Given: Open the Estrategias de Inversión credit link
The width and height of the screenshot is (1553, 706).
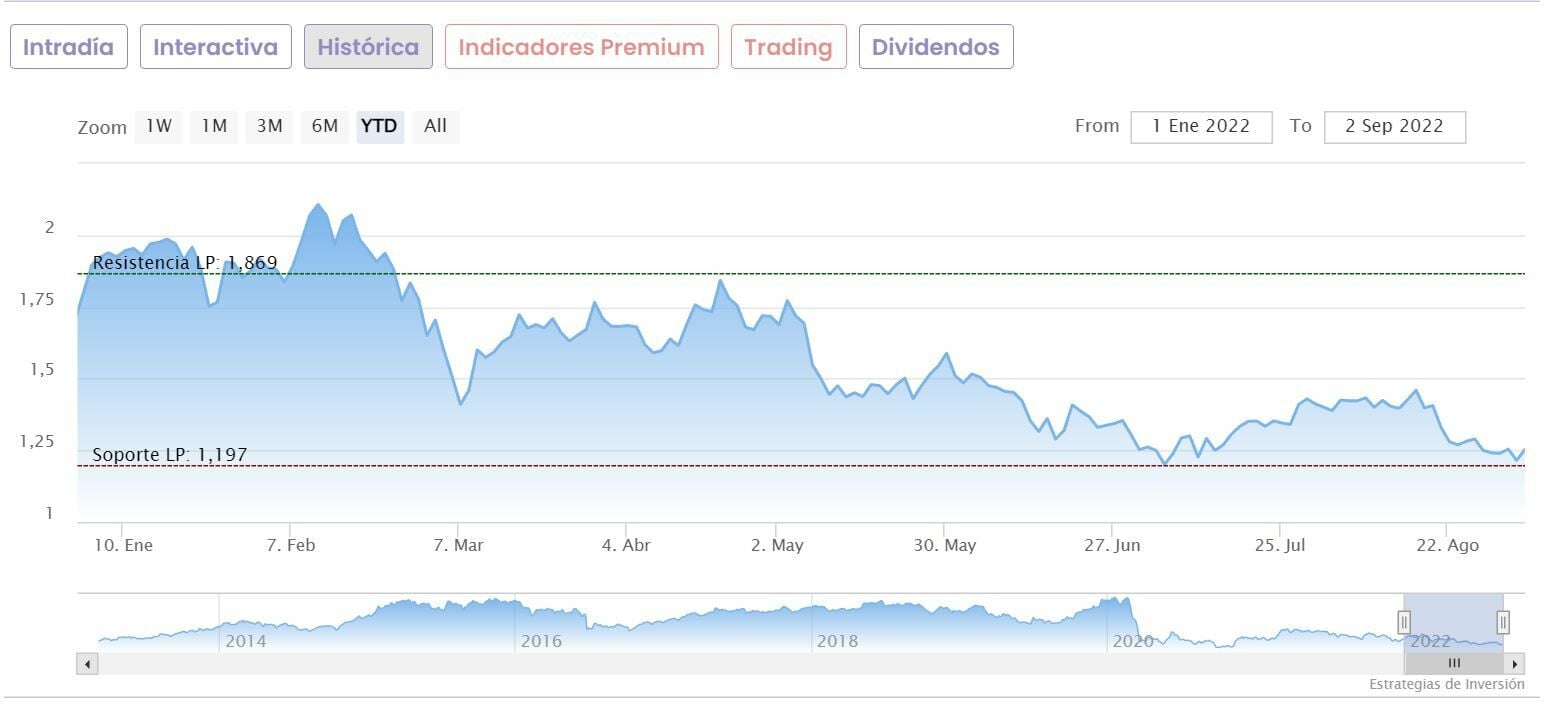Looking at the screenshot, I should point(1446,685).
